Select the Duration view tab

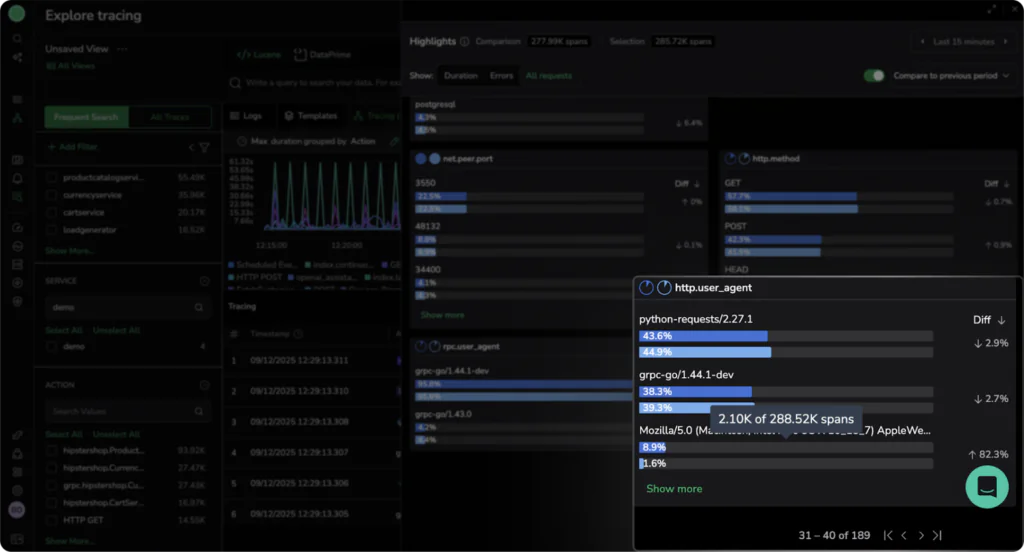click(x=460, y=76)
